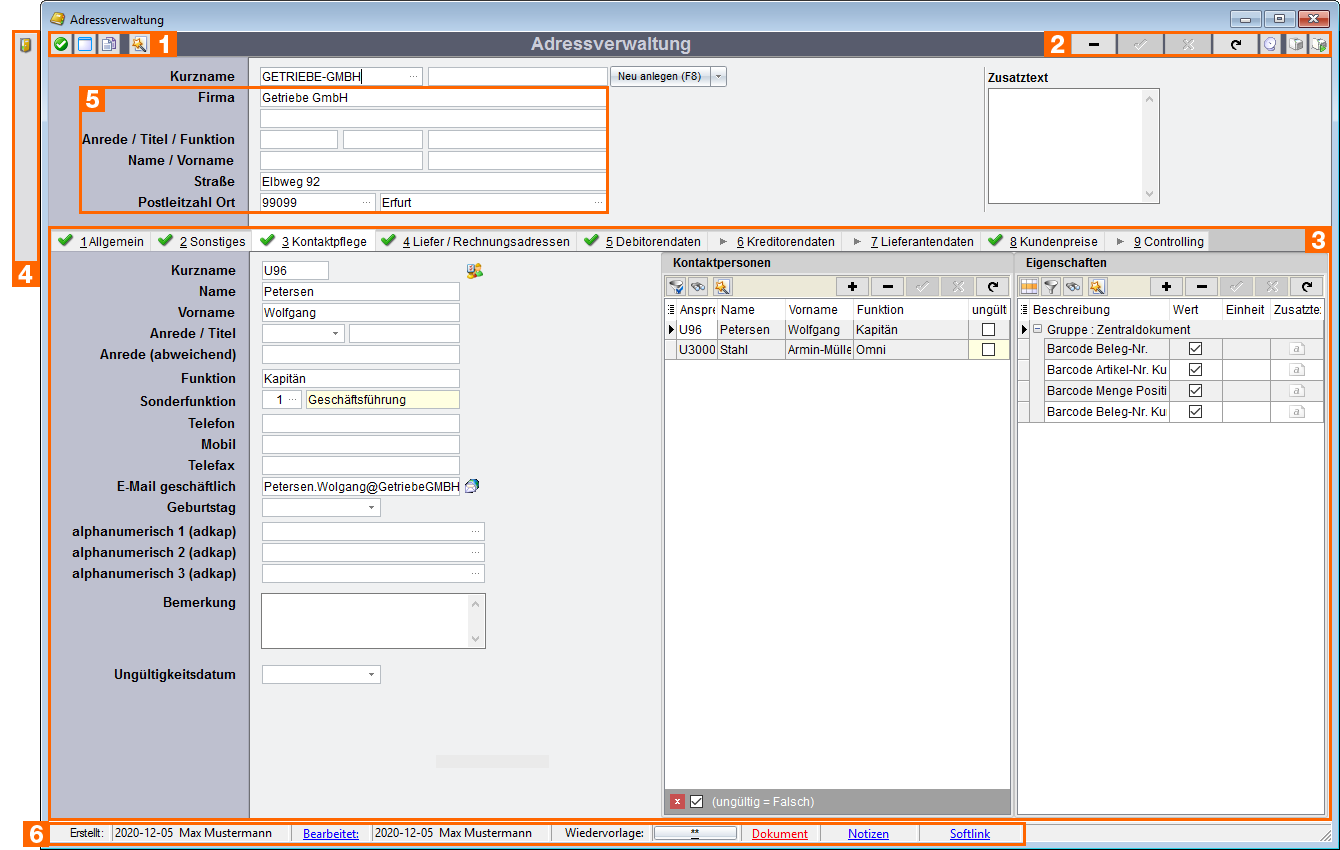Click the yellow database icon in left sidebar
This screenshot has height=850, width=1340.
point(26,45)
